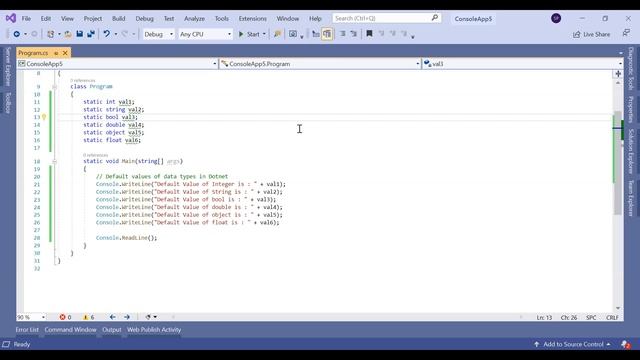Expand the Start button dropdown arrow
The width and height of the screenshot is (640, 360).
(x=264, y=34)
